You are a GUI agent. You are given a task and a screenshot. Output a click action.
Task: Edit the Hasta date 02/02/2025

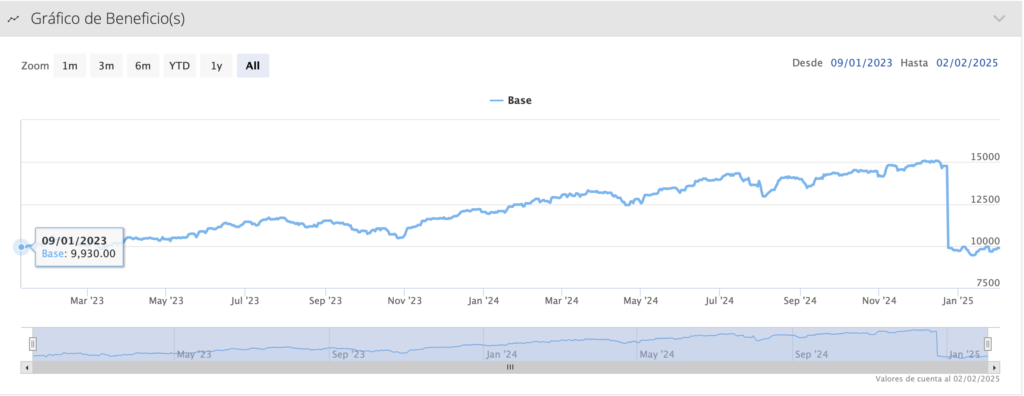coord(967,63)
